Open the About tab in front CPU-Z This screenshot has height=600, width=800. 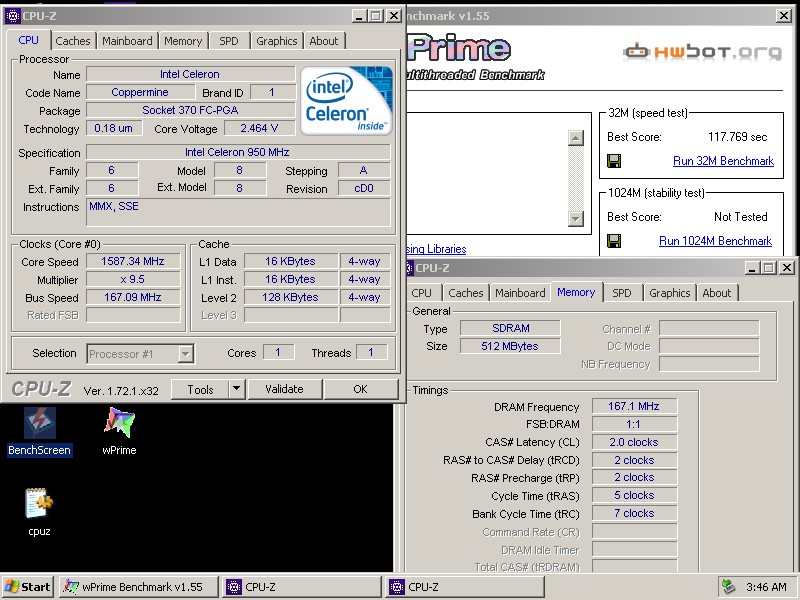pos(324,41)
